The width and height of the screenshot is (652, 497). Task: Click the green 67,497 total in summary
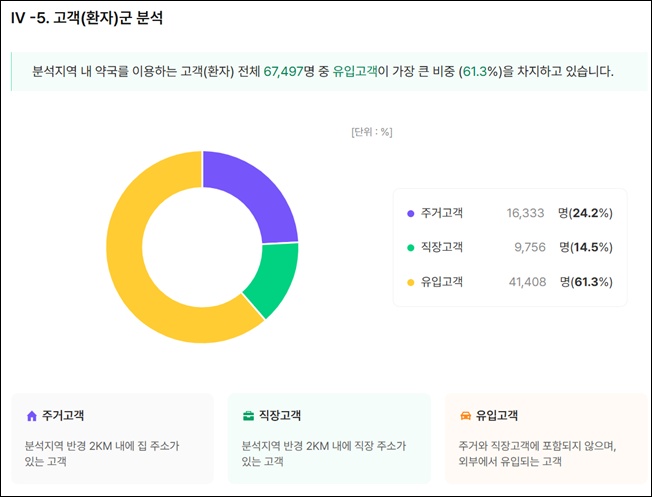(285, 72)
